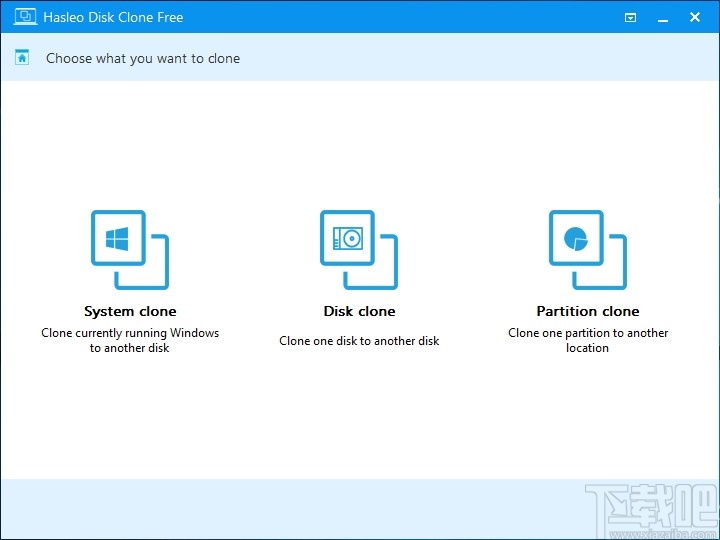Click "Clone one disk to another disk" text
This screenshot has height=540, width=720.
pos(359,341)
